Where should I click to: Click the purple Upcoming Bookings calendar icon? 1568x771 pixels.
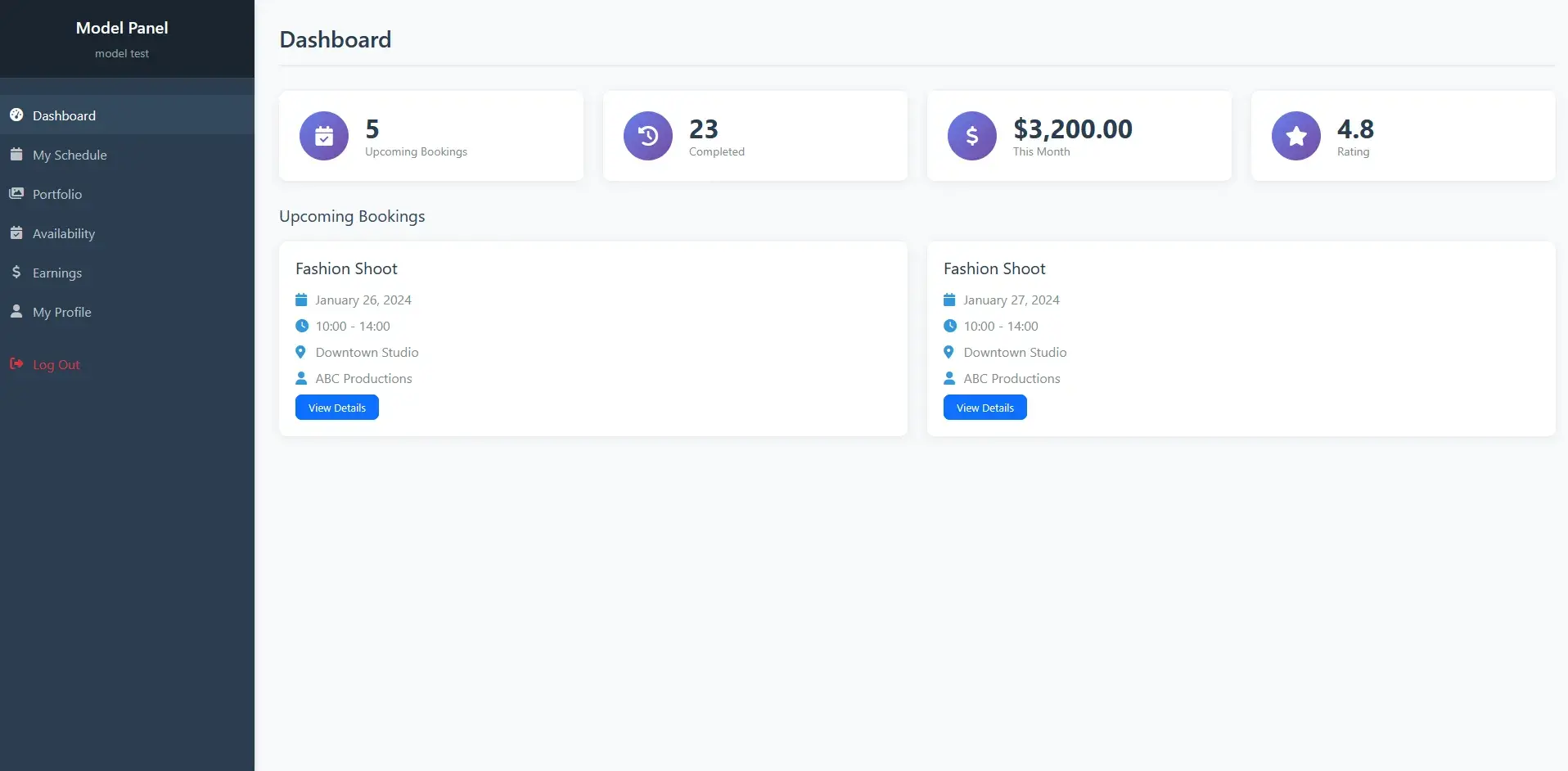[324, 136]
